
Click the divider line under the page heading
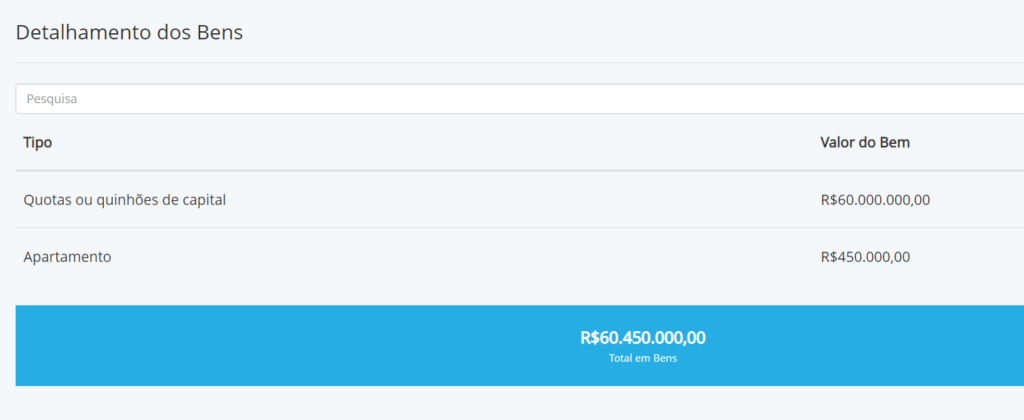coord(520,63)
